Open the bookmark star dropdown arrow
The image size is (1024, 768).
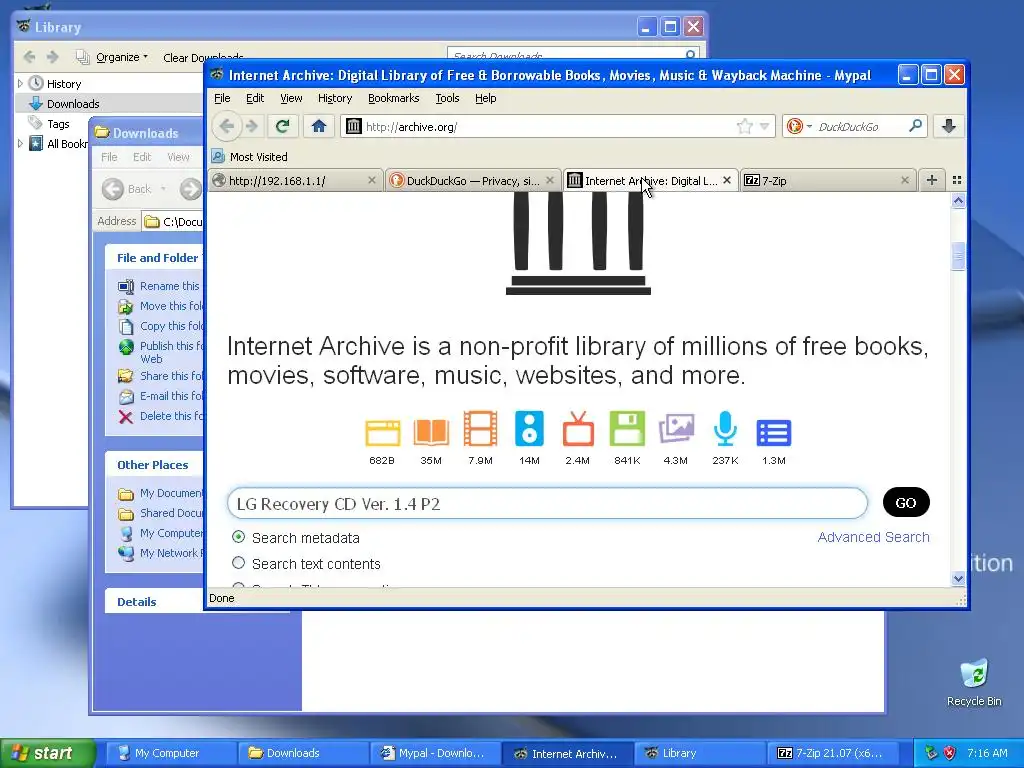tap(764, 126)
